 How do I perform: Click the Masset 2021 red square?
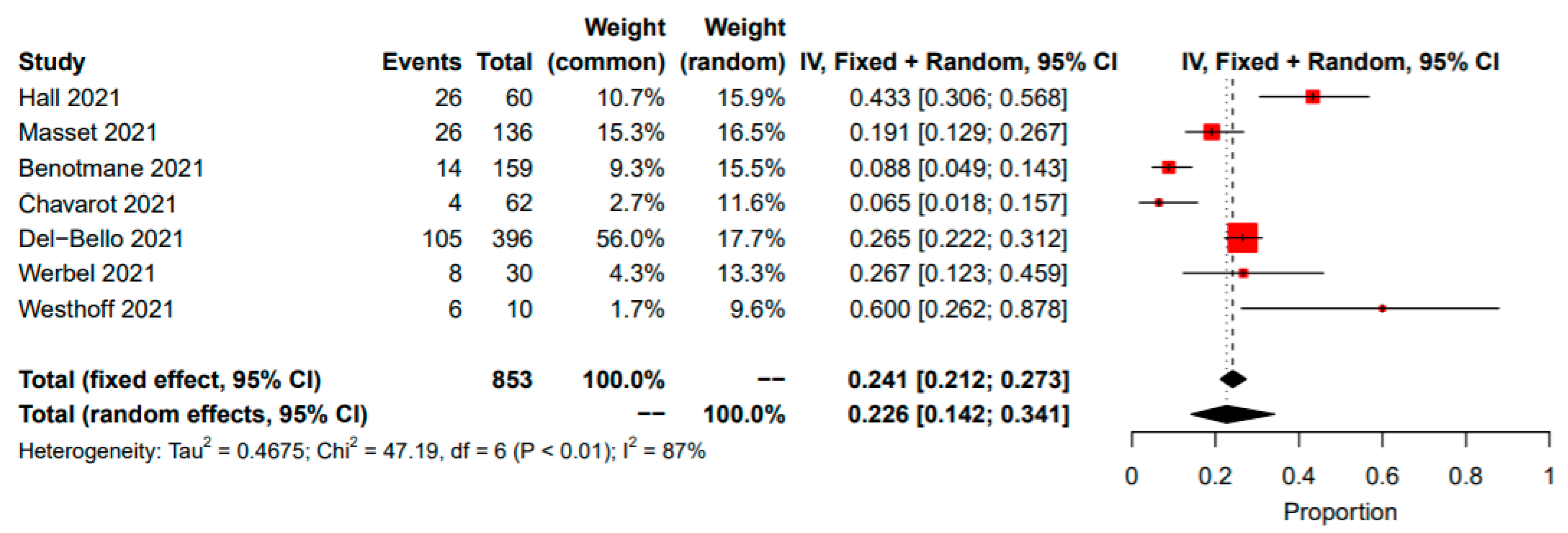click(x=1211, y=132)
